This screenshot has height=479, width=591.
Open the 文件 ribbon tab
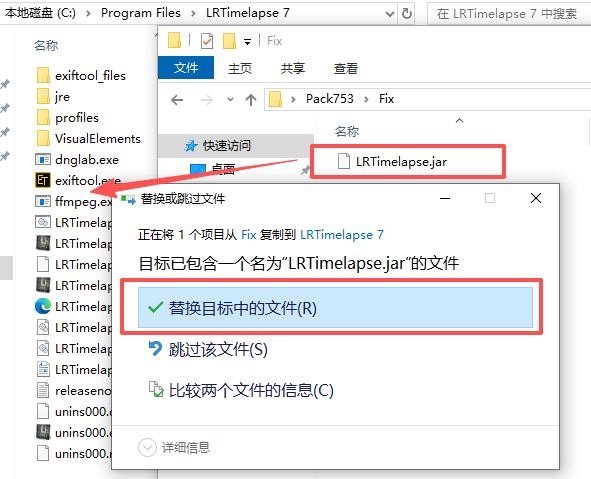186,68
